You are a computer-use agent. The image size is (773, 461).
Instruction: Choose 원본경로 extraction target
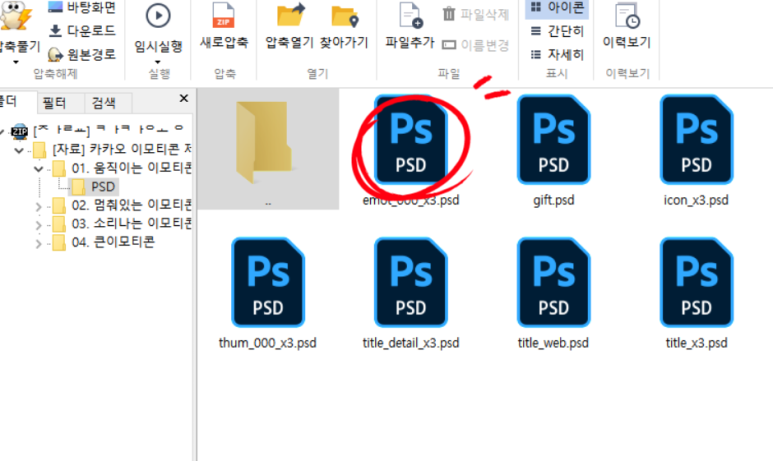[82, 54]
